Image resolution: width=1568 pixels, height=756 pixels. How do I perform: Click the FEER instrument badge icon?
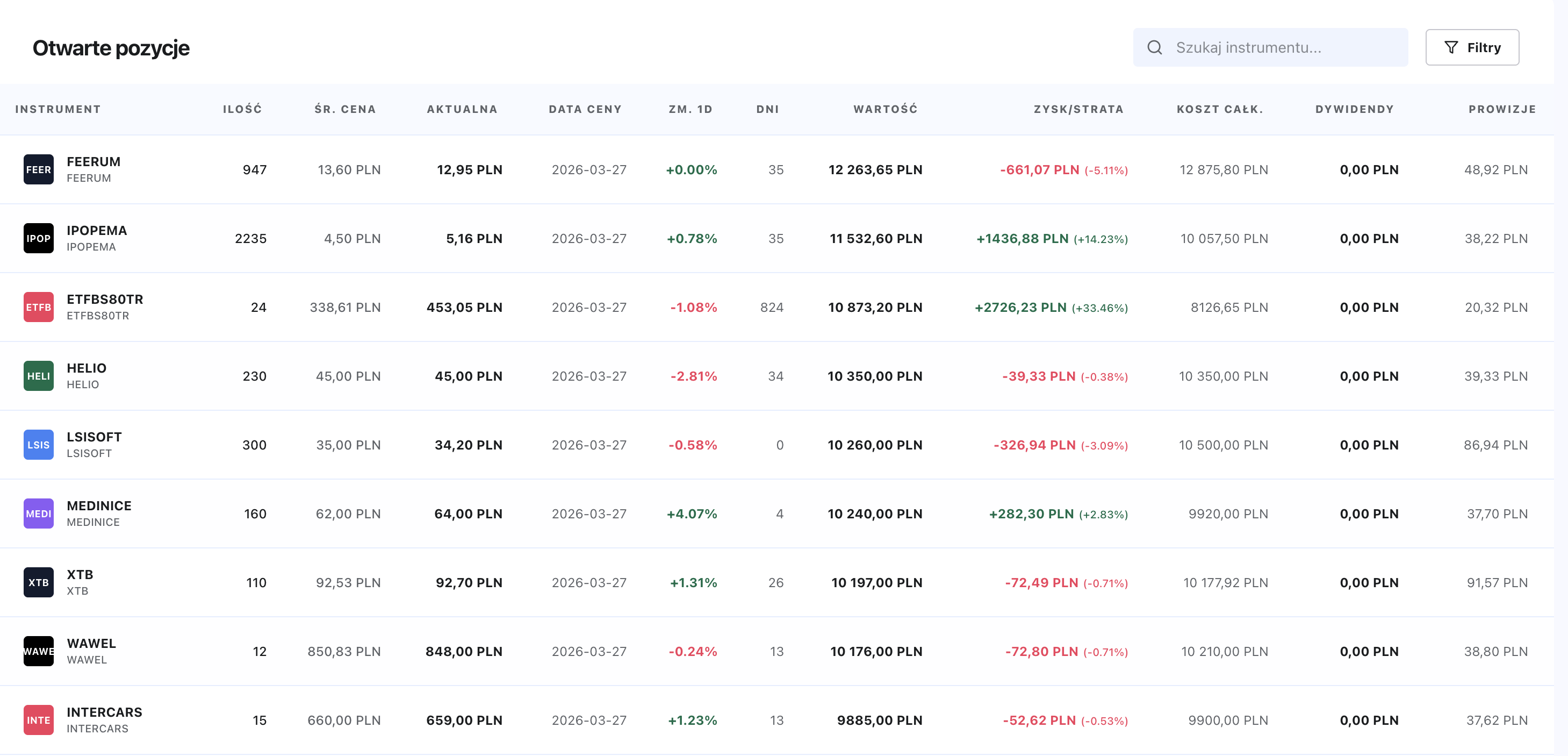38,169
